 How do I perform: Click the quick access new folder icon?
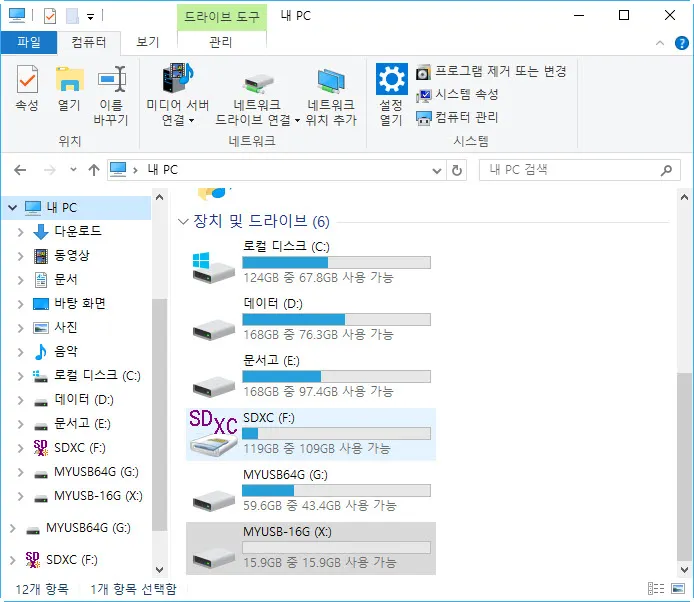(72, 16)
